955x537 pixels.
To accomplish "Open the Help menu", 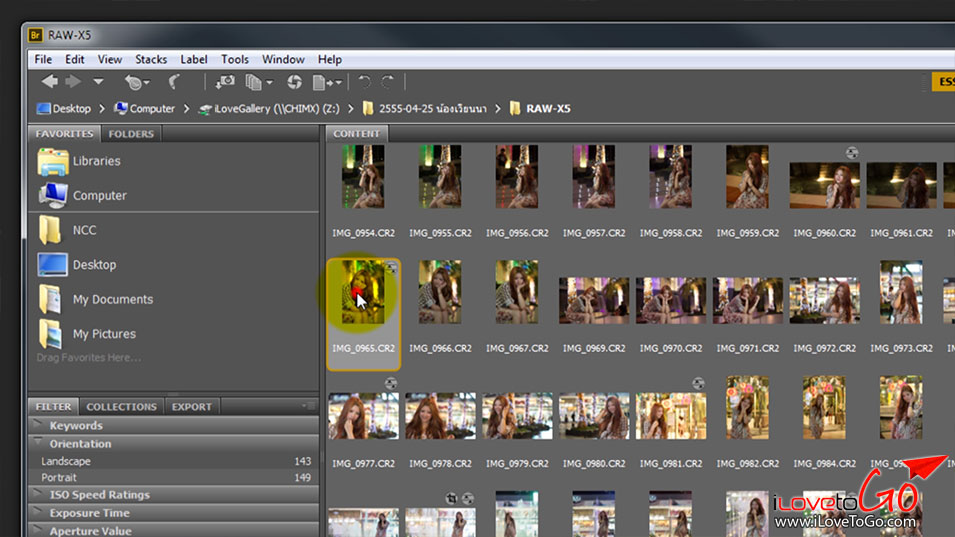I will (x=329, y=59).
